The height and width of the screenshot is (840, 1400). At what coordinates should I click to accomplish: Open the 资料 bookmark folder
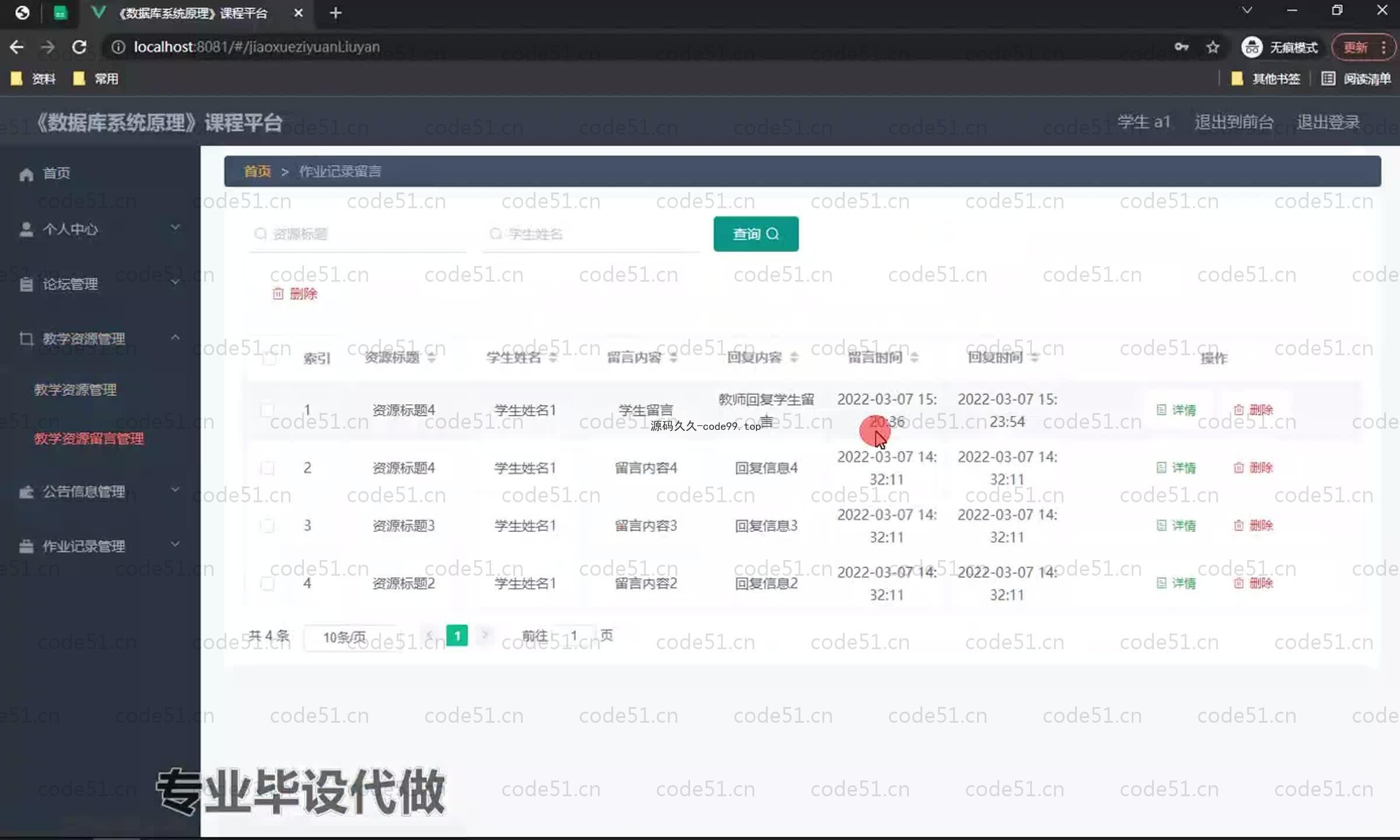pyautogui.click(x=33, y=79)
